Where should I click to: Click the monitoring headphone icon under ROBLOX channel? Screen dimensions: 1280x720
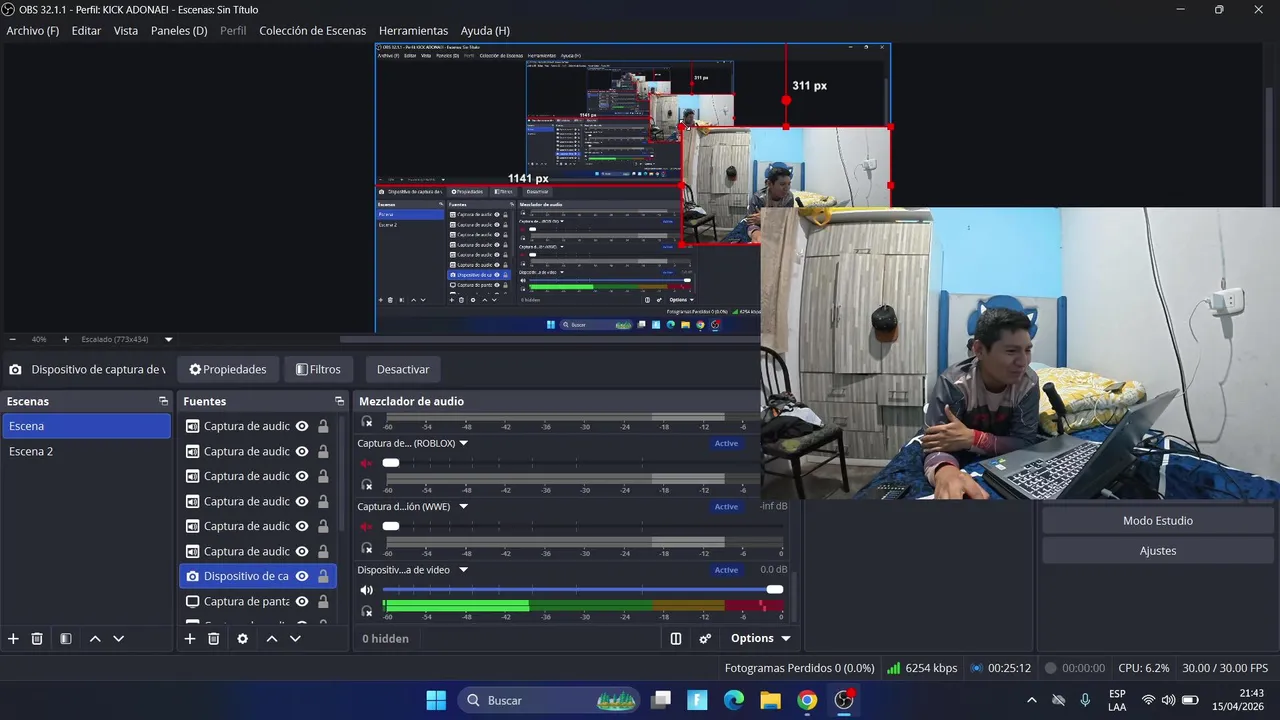(x=367, y=485)
